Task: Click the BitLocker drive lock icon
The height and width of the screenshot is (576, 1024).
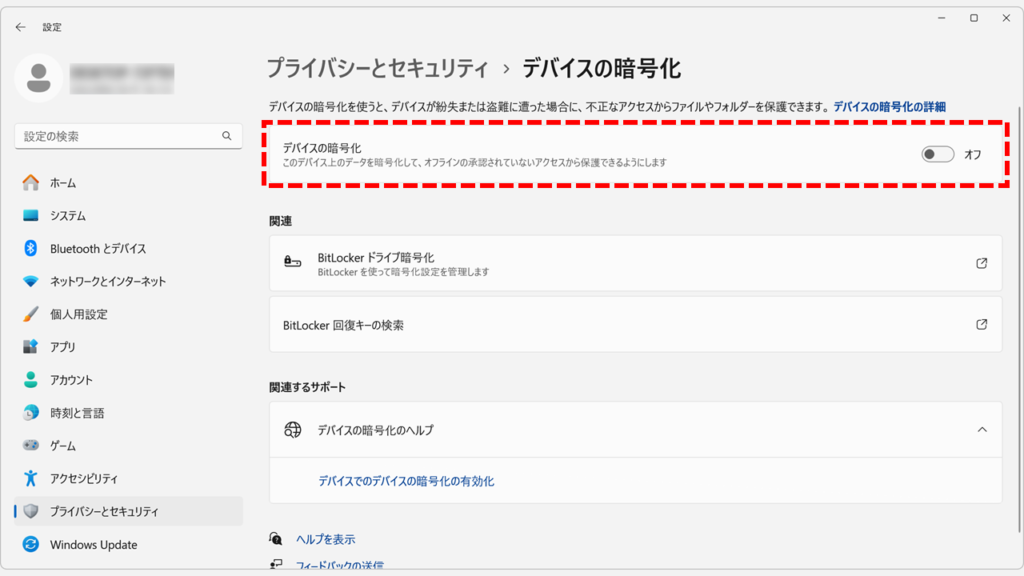Action: (x=293, y=263)
